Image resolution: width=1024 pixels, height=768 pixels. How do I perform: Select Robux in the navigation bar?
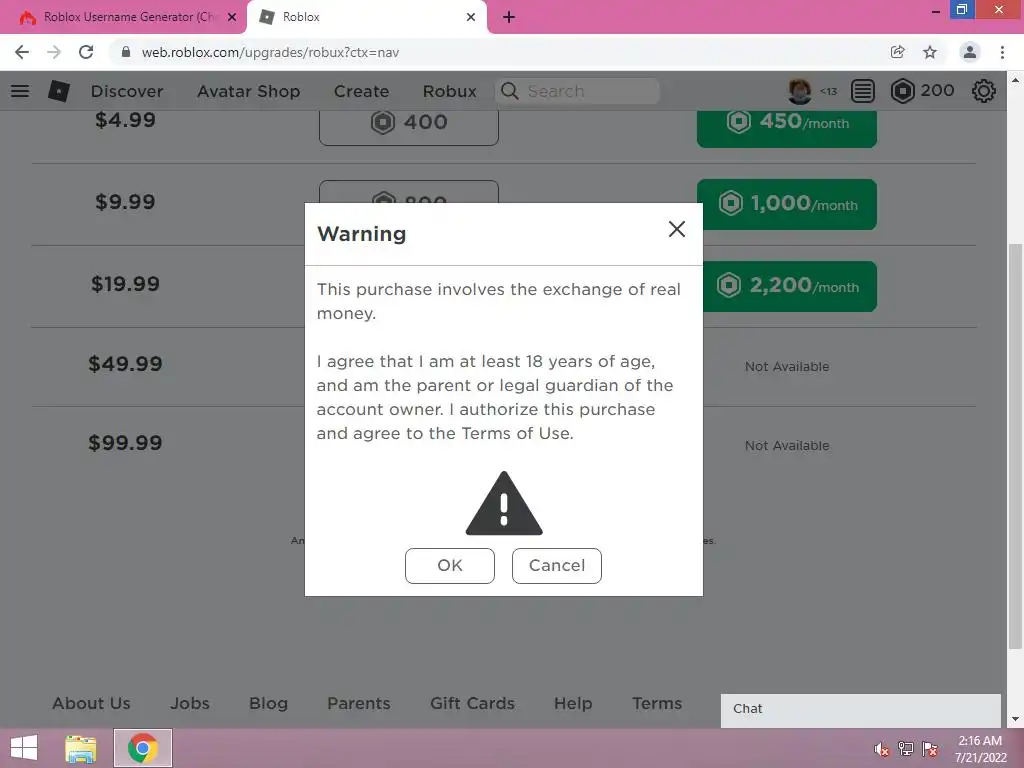tap(449, 91)
